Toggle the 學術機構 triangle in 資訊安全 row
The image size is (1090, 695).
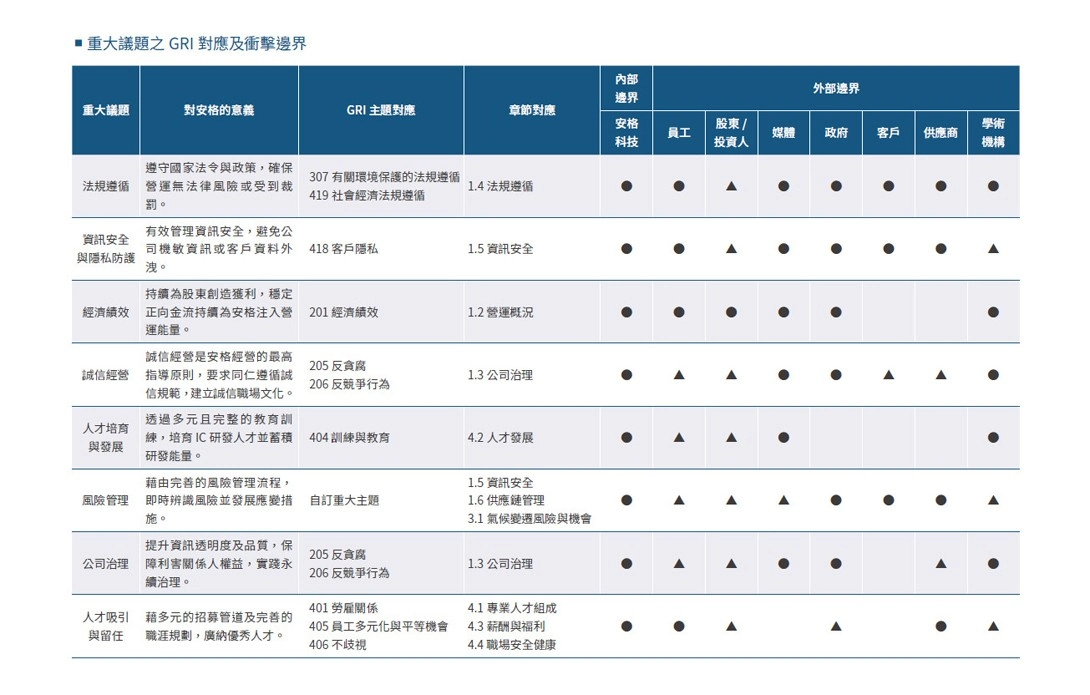click(990, 249)
